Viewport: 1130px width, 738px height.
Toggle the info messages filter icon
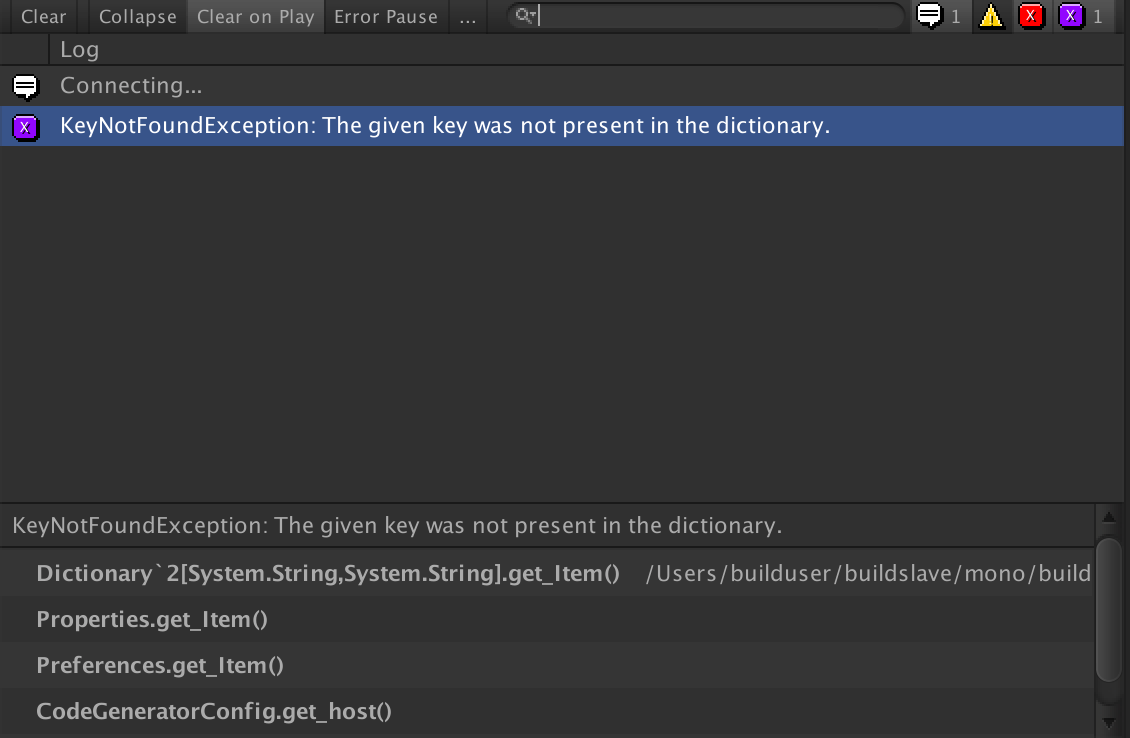[x=931, y=16]
